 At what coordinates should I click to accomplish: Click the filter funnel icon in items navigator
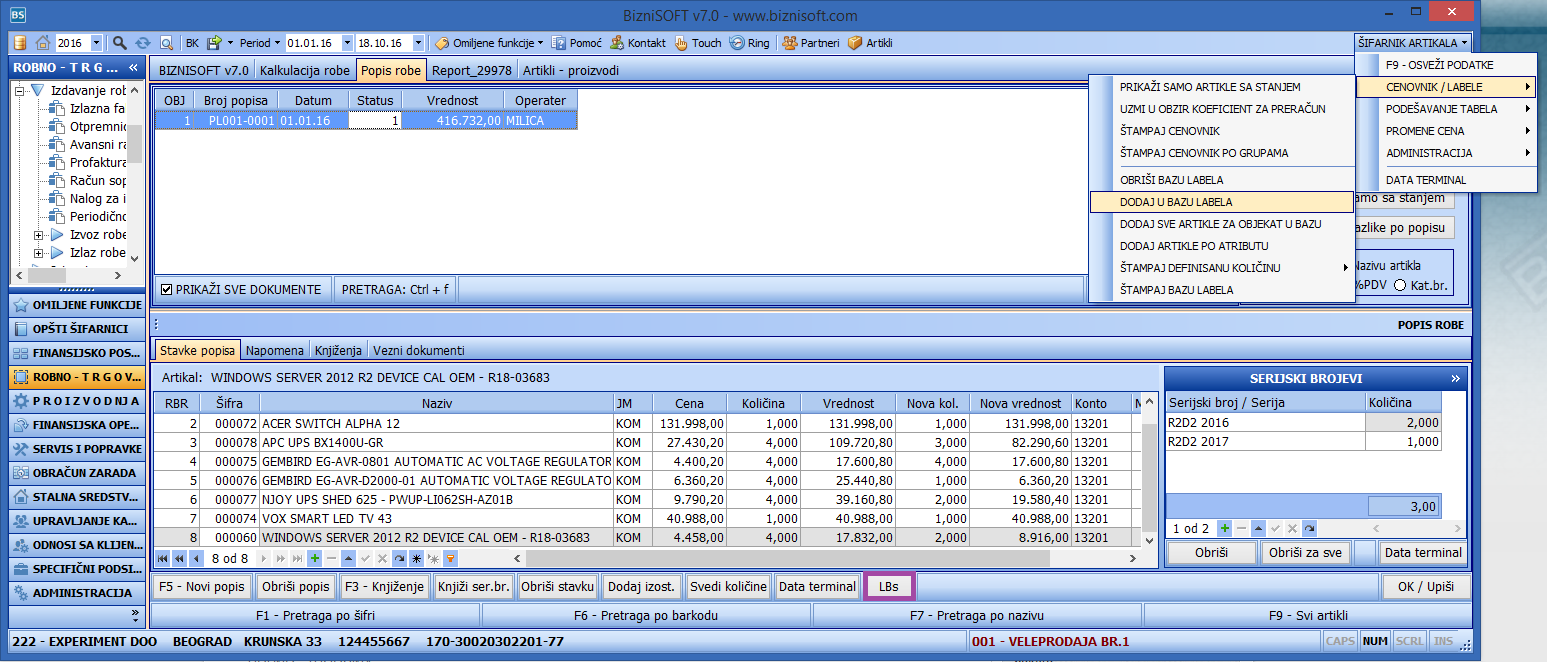[x=450, y=558]
